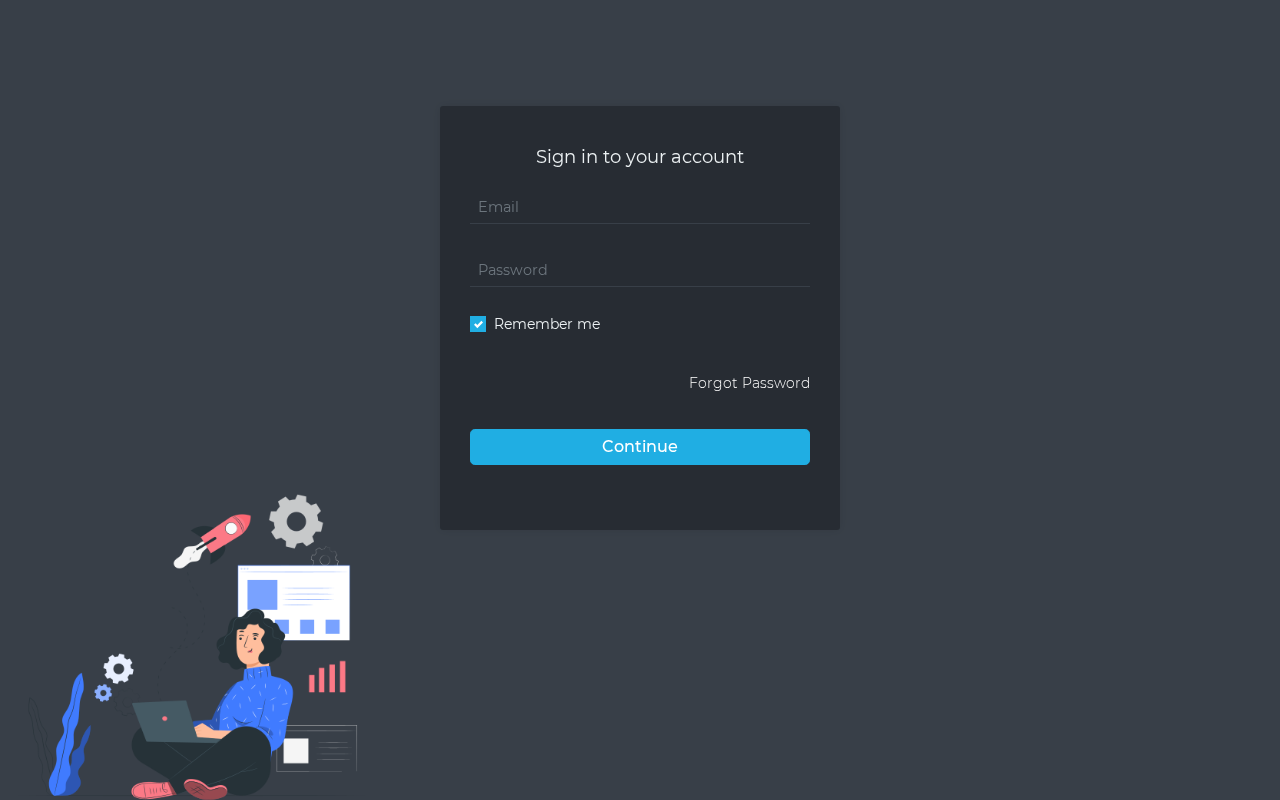Click the outlined gear behind the dashboard panel
This screenshot has height=800, width=1280.
(x=324, y=558)
